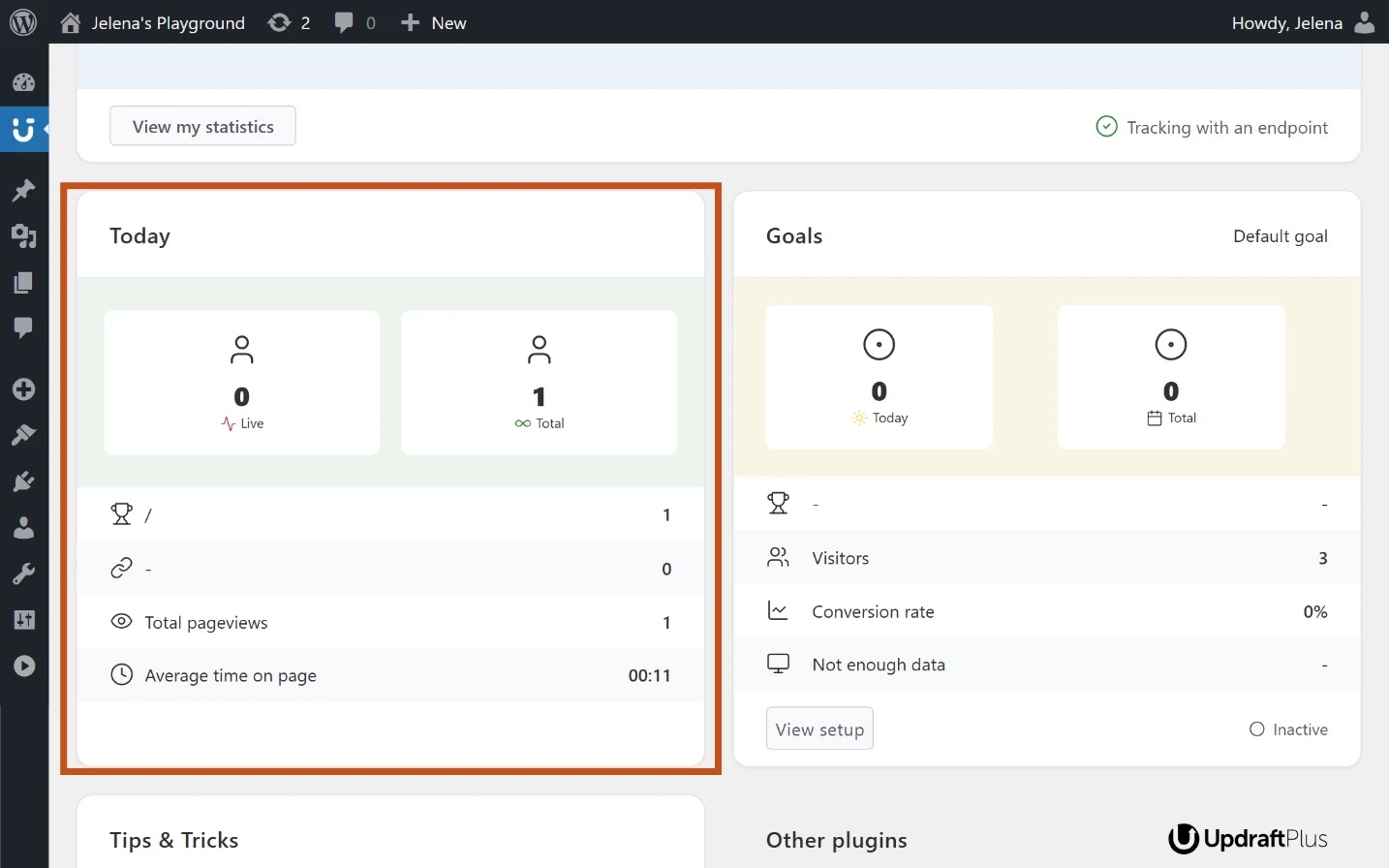This screenshot has height=868, width=1389.
Task: Click the 0% conversion rate value
Action: coord(1314,611)
